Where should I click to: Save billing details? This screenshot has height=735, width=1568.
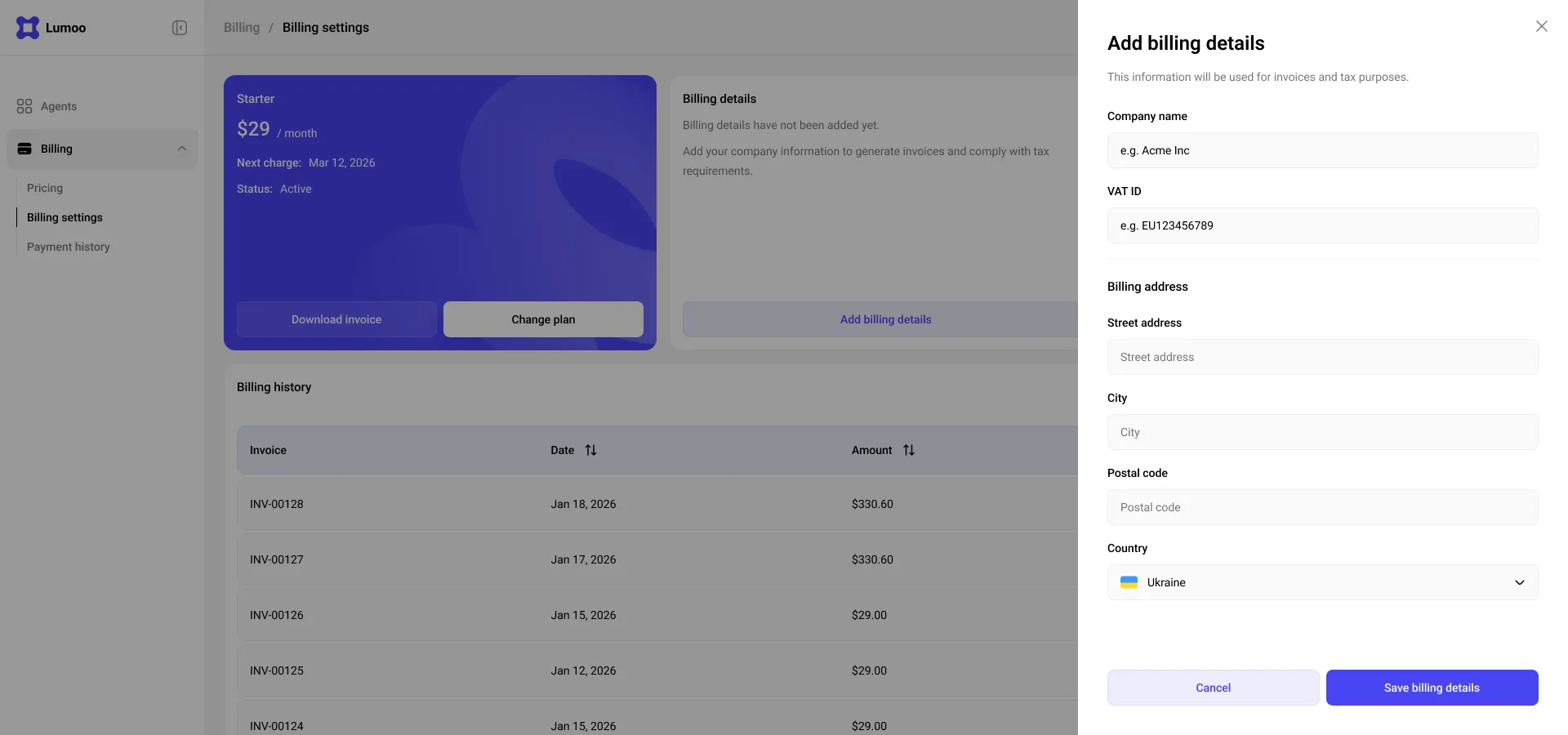point(1432,688)
